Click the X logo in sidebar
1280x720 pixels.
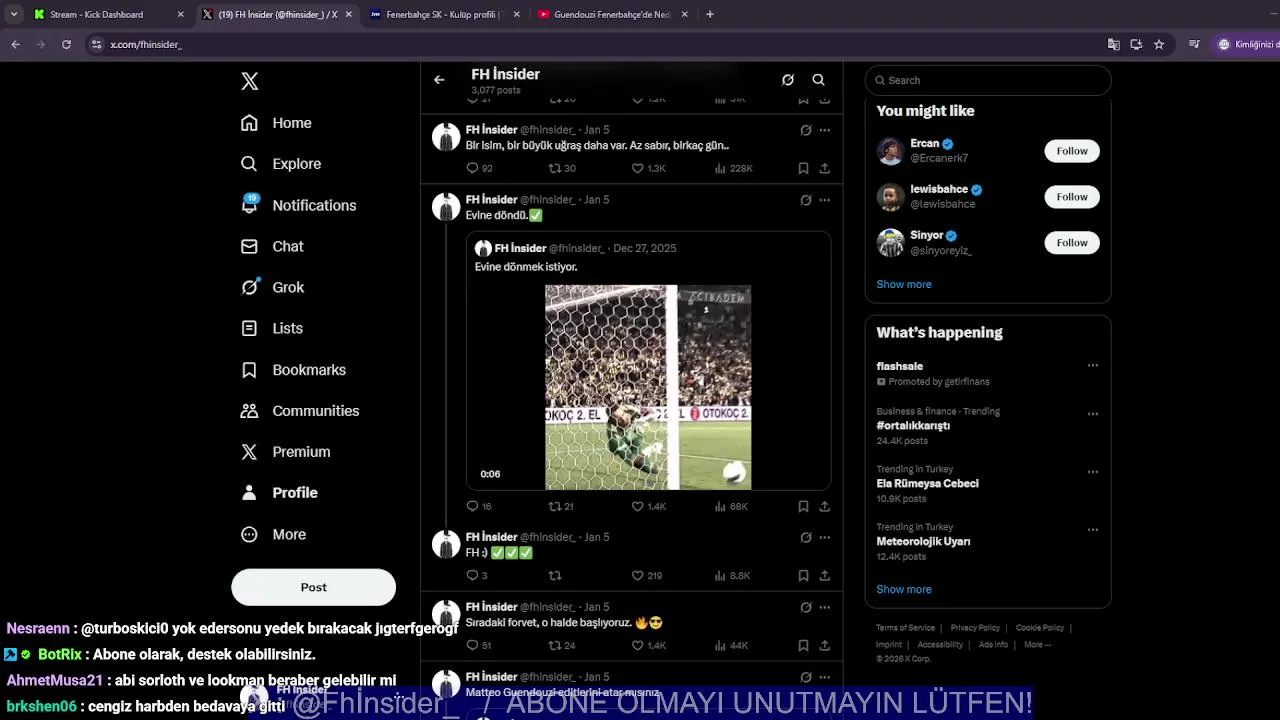click(250, 81)
